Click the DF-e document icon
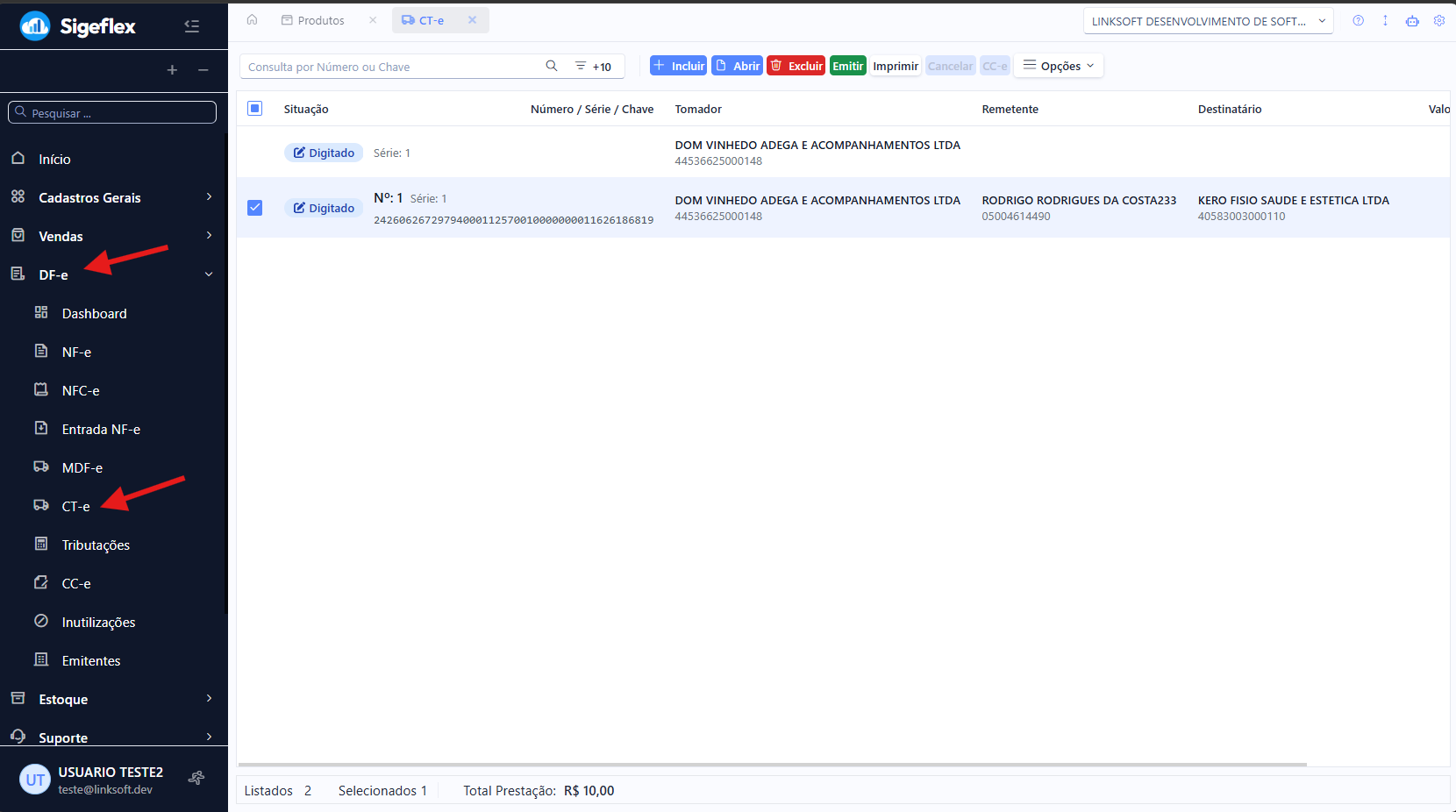Viewport: 1456px width, 812px height. point(18,274)
